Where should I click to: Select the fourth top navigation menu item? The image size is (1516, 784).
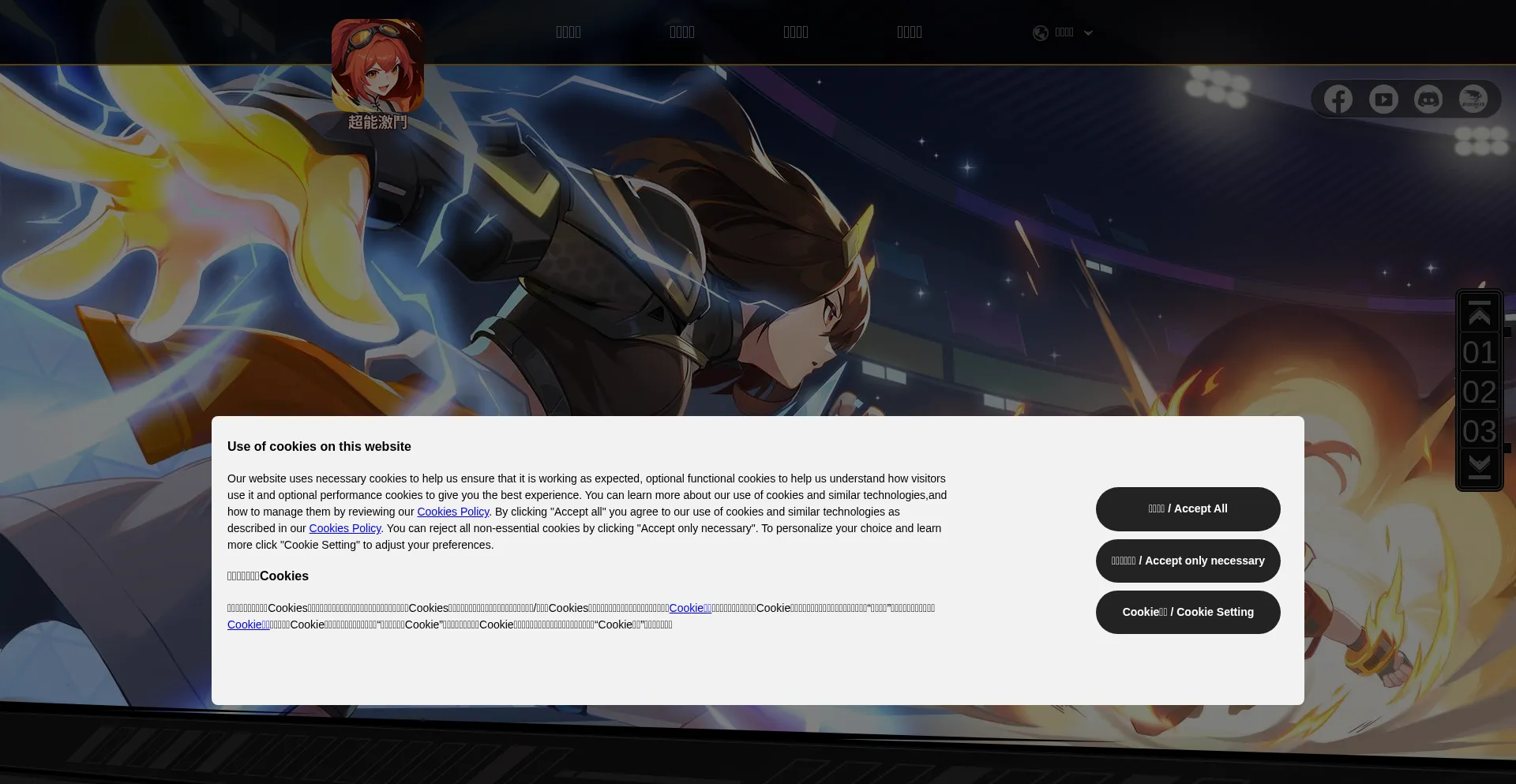tap(910, 32)
